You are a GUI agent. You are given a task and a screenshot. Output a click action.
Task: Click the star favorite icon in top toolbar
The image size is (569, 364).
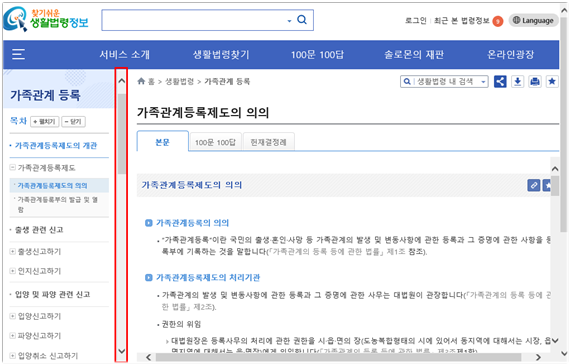pos(552,81)
